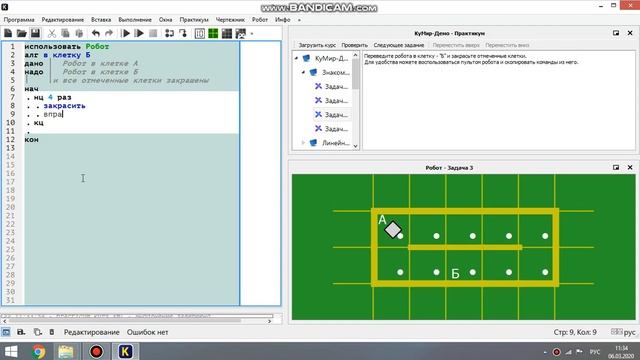Click the Ошибок нет status text
This screenshot has width=640, height=360.
pyautogui.click(x=147, y=332)
